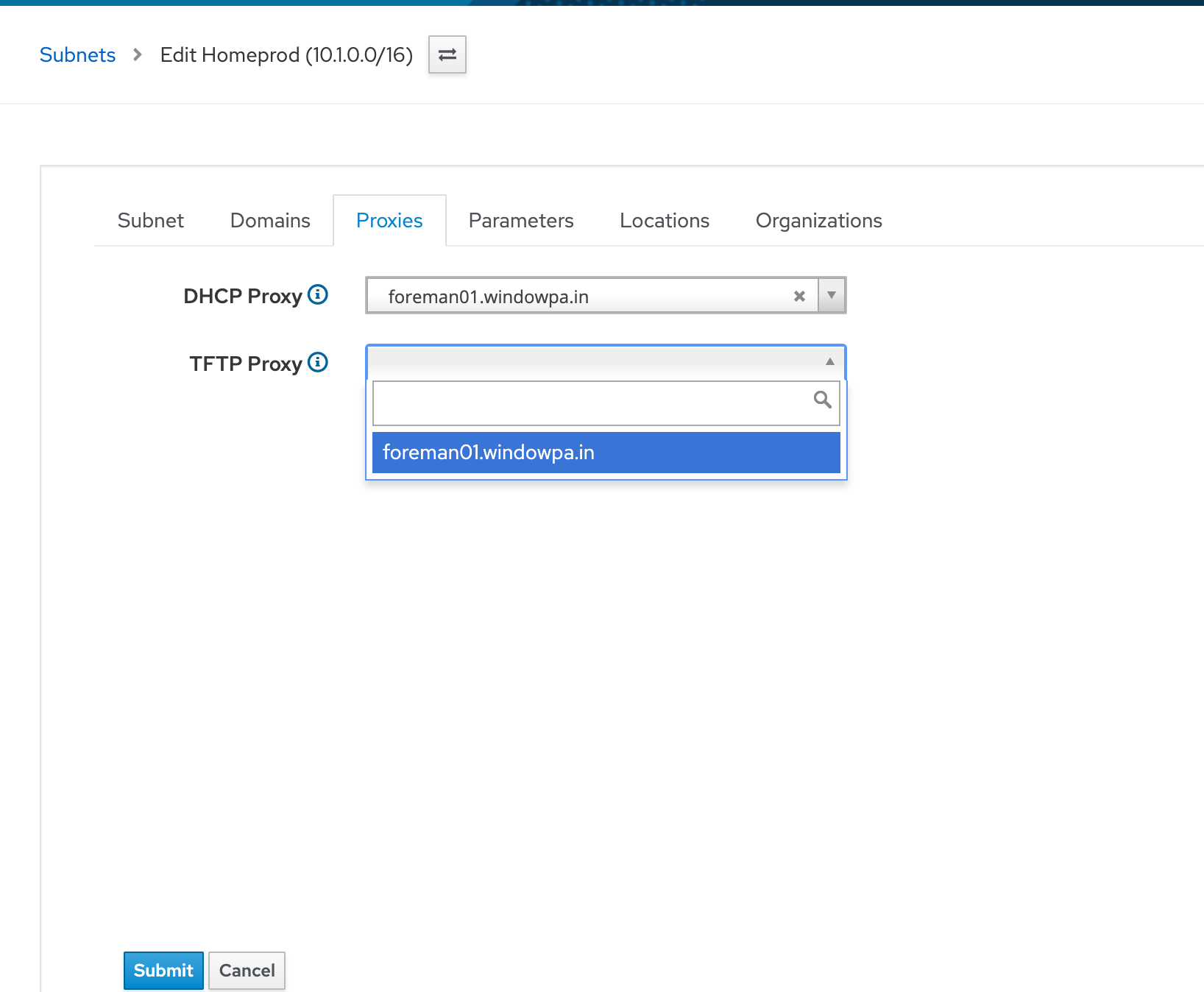Screen dimensions: 1204x992
Task: Select foreman01.windowpa.in in TFTP list
Action: point(606,453)
